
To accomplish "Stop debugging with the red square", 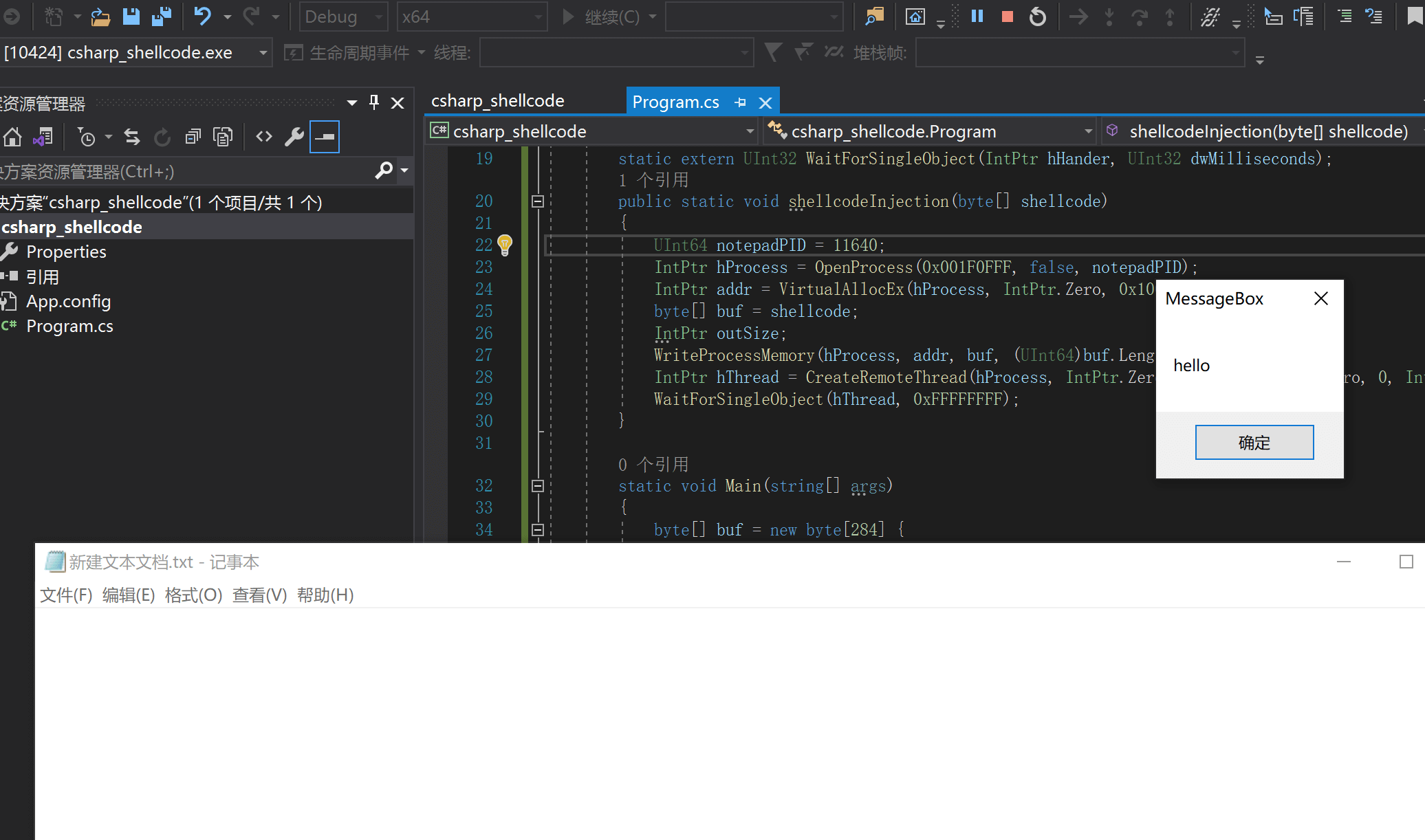I will point(1008,16).
